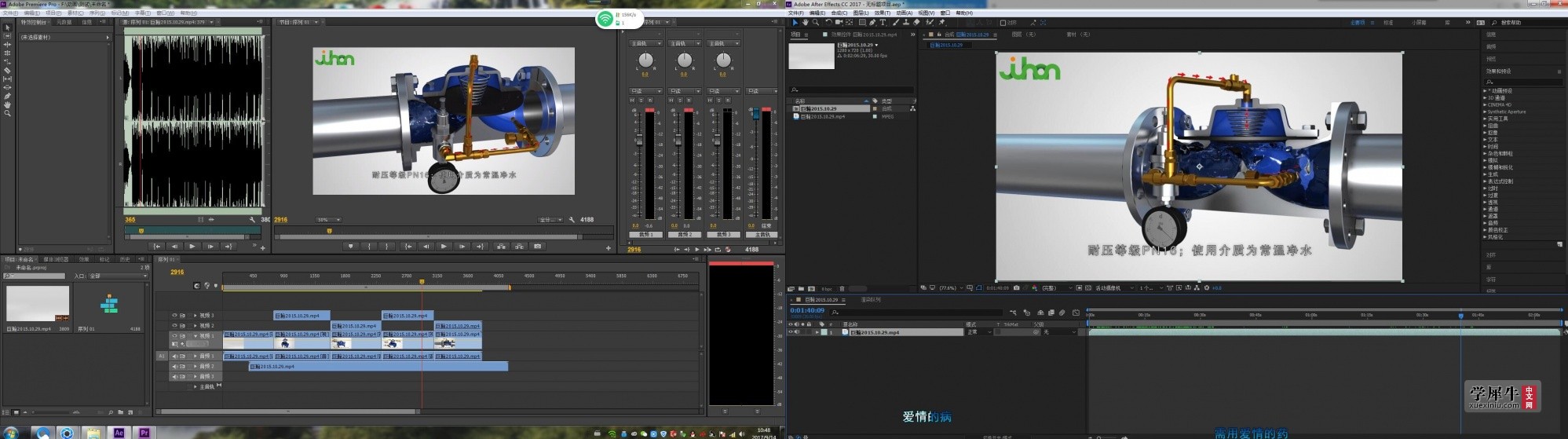Toggle Solo button on mixer audio track 2

coord(681,101)
